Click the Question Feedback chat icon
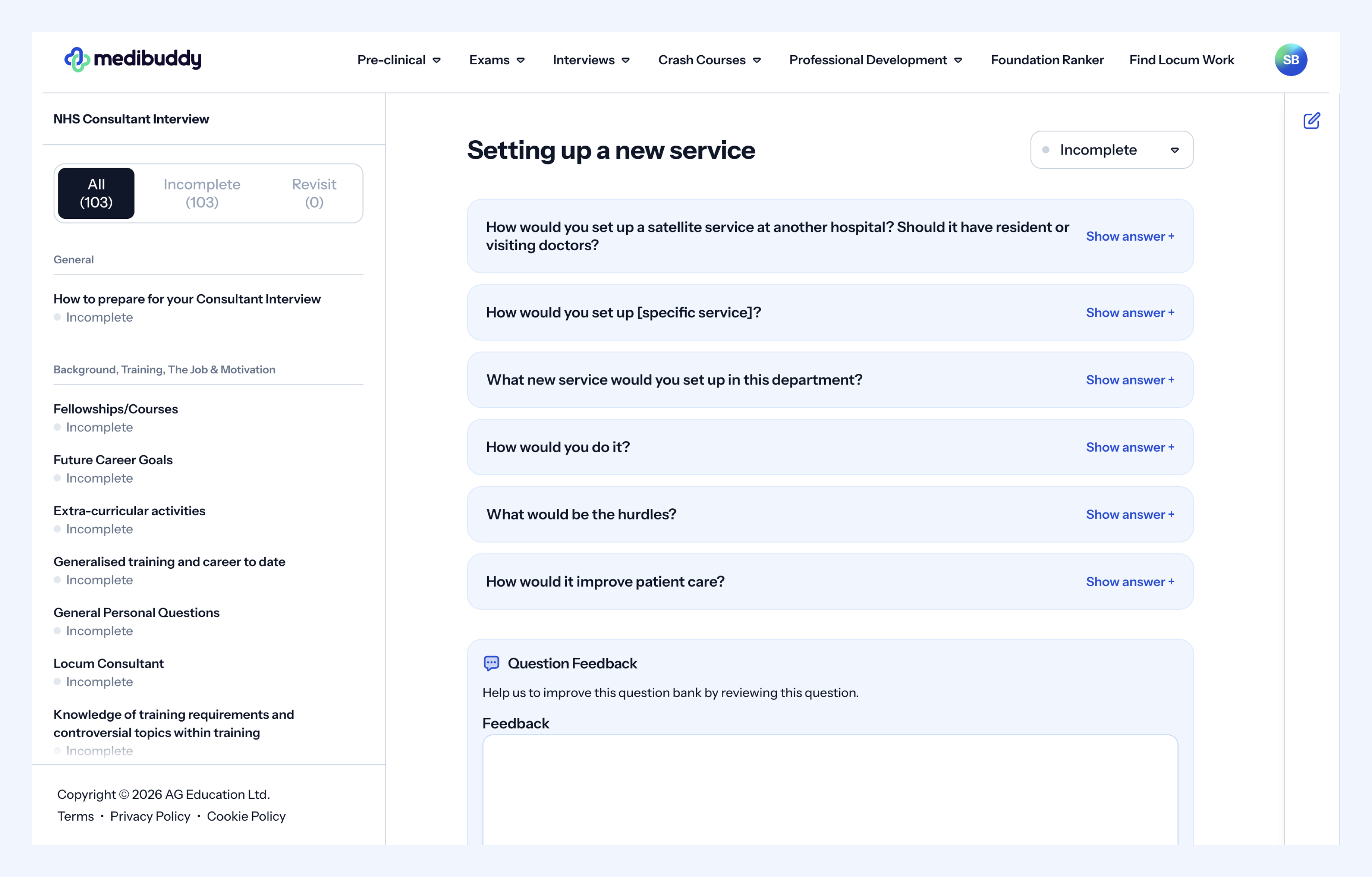 (491, 663)
